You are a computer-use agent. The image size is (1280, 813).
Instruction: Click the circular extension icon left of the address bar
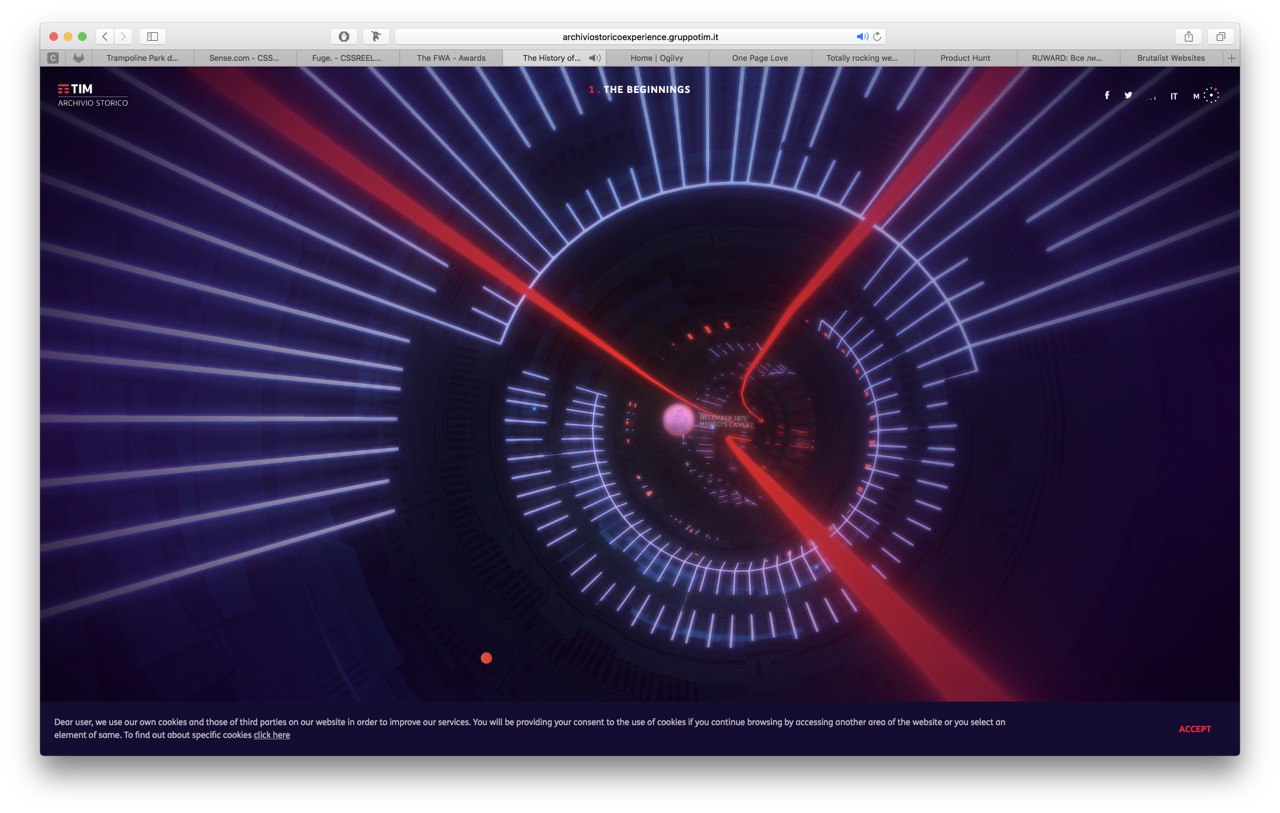point(343,36)
